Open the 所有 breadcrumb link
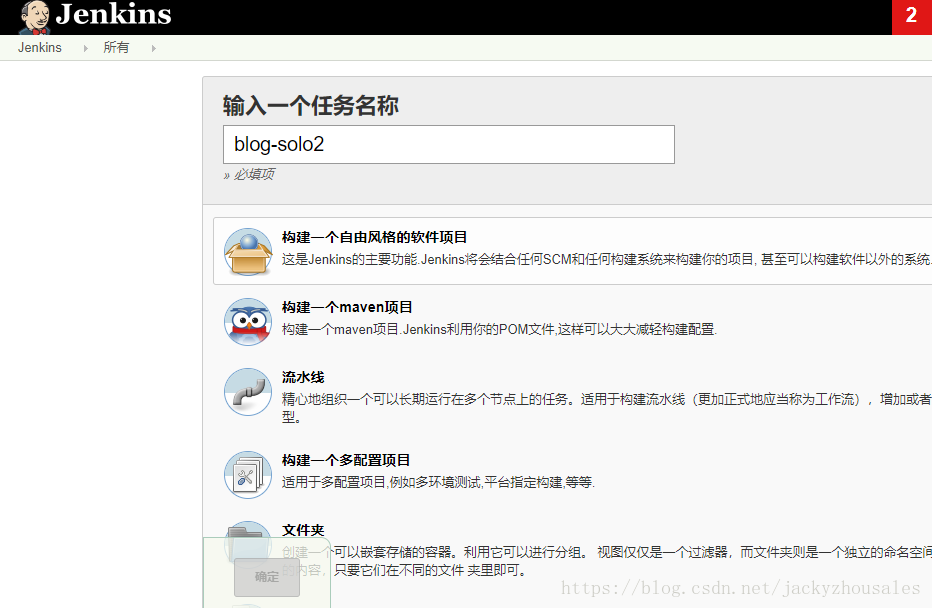Image resolution: width=932 pixels, height=608 pixels. pos(116,48)
